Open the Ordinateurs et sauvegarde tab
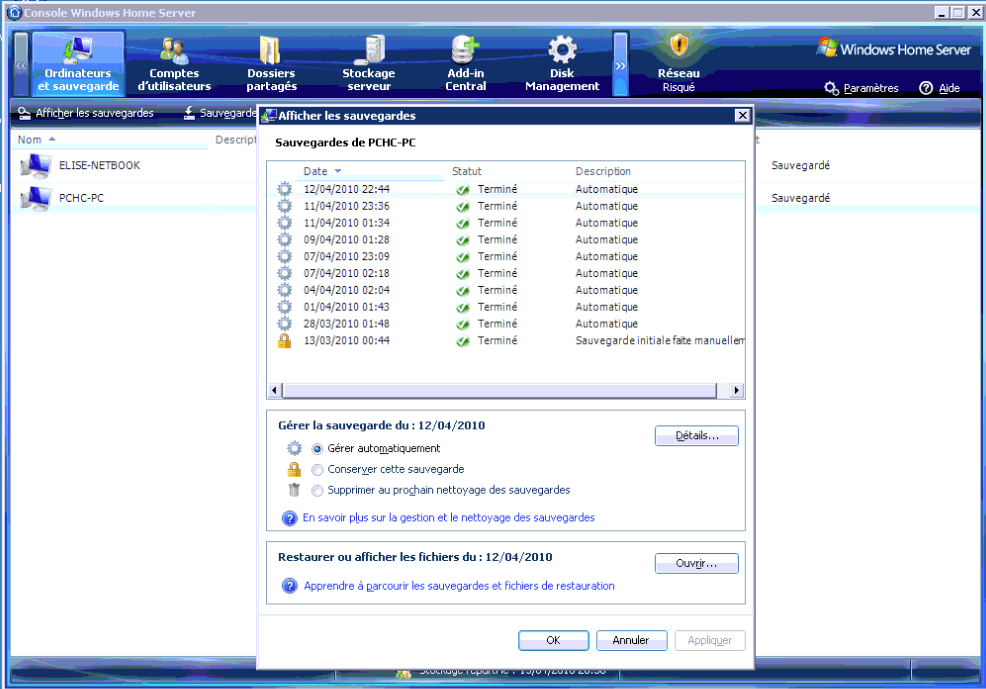Viewport: 986px width, 689px height. click(78, 63)
